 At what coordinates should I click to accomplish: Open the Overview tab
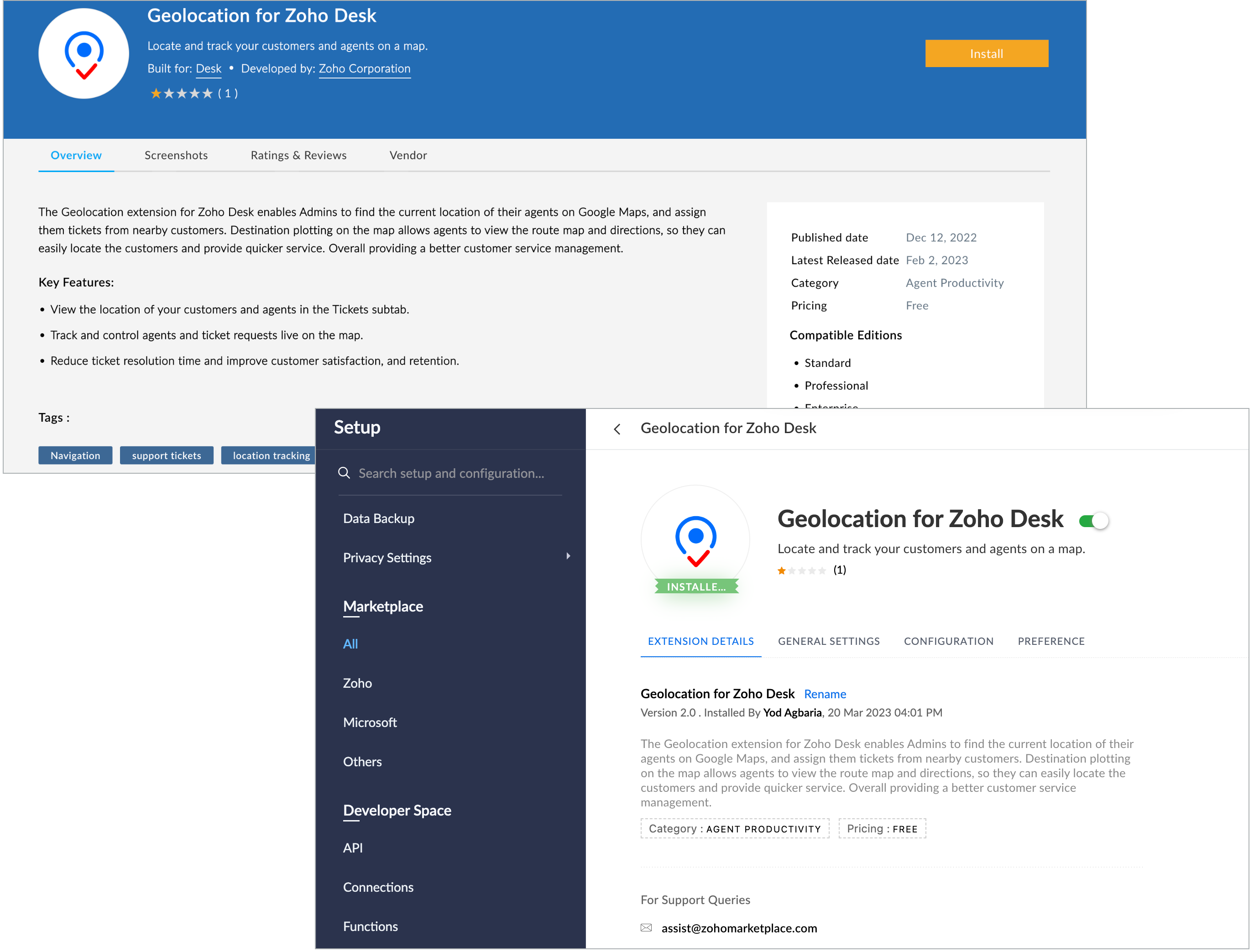(76, 155)
